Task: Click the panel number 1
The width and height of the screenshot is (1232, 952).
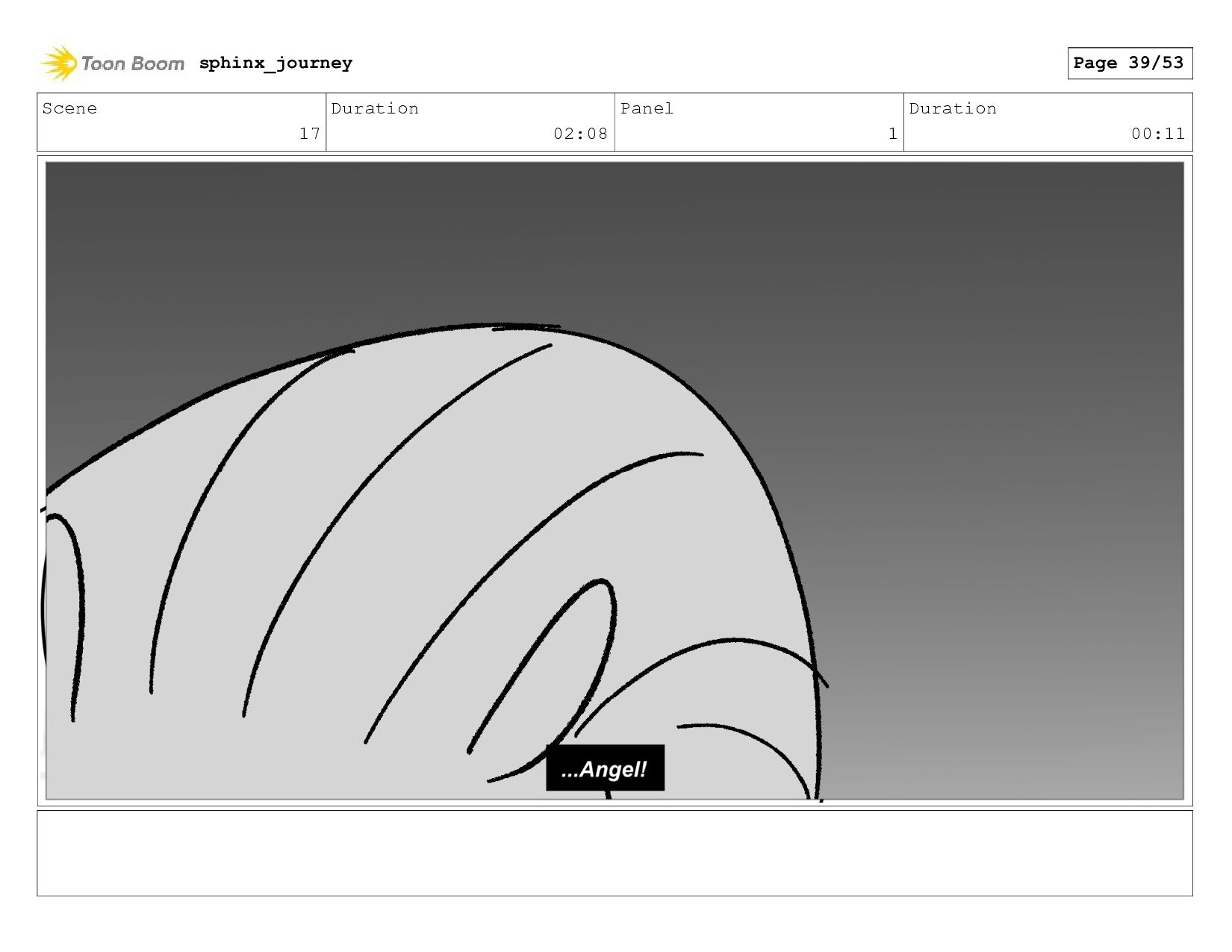Action: (892, 134)
